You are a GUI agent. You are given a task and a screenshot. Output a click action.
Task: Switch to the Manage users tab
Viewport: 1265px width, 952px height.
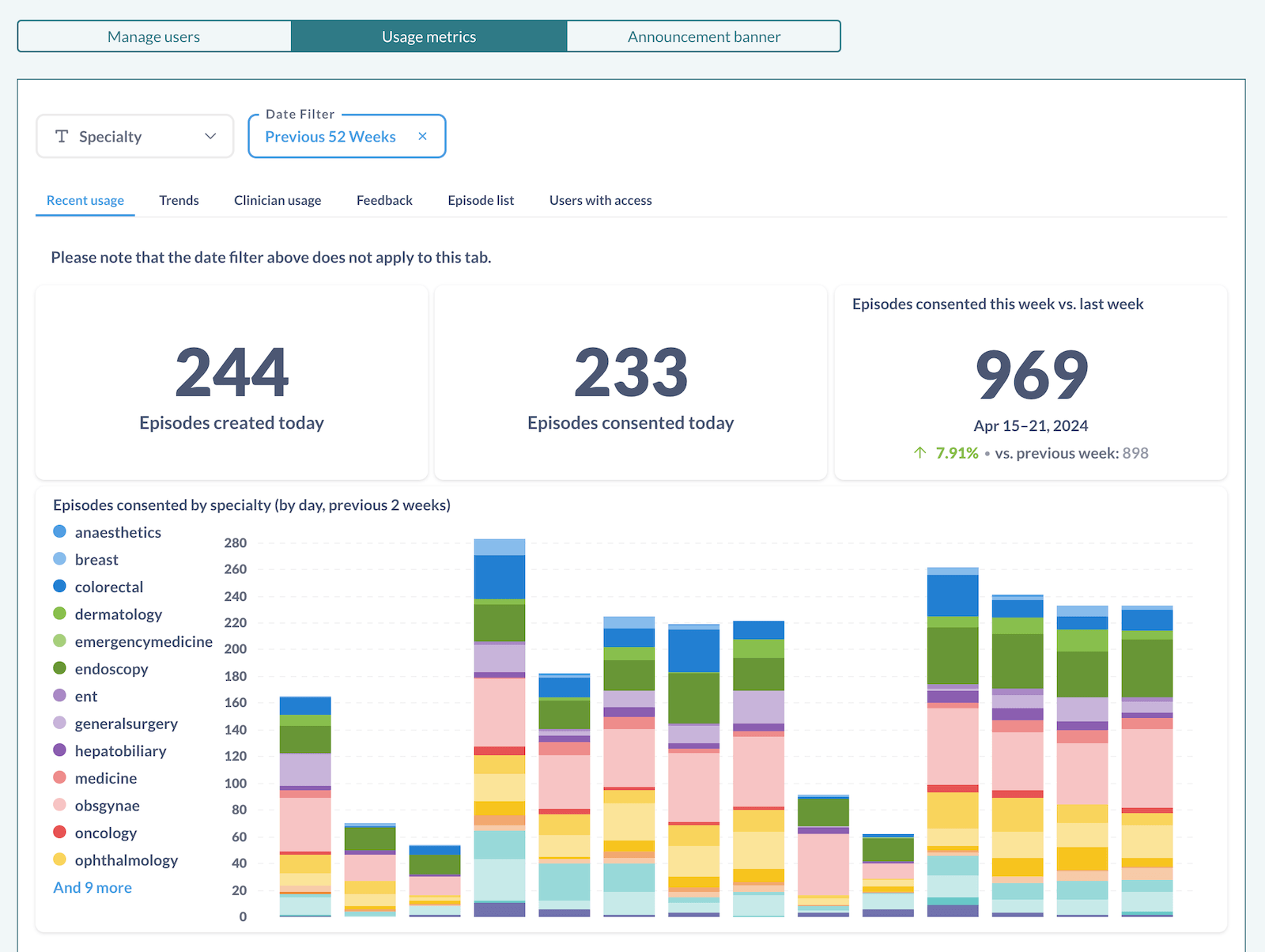pos(153,36)
